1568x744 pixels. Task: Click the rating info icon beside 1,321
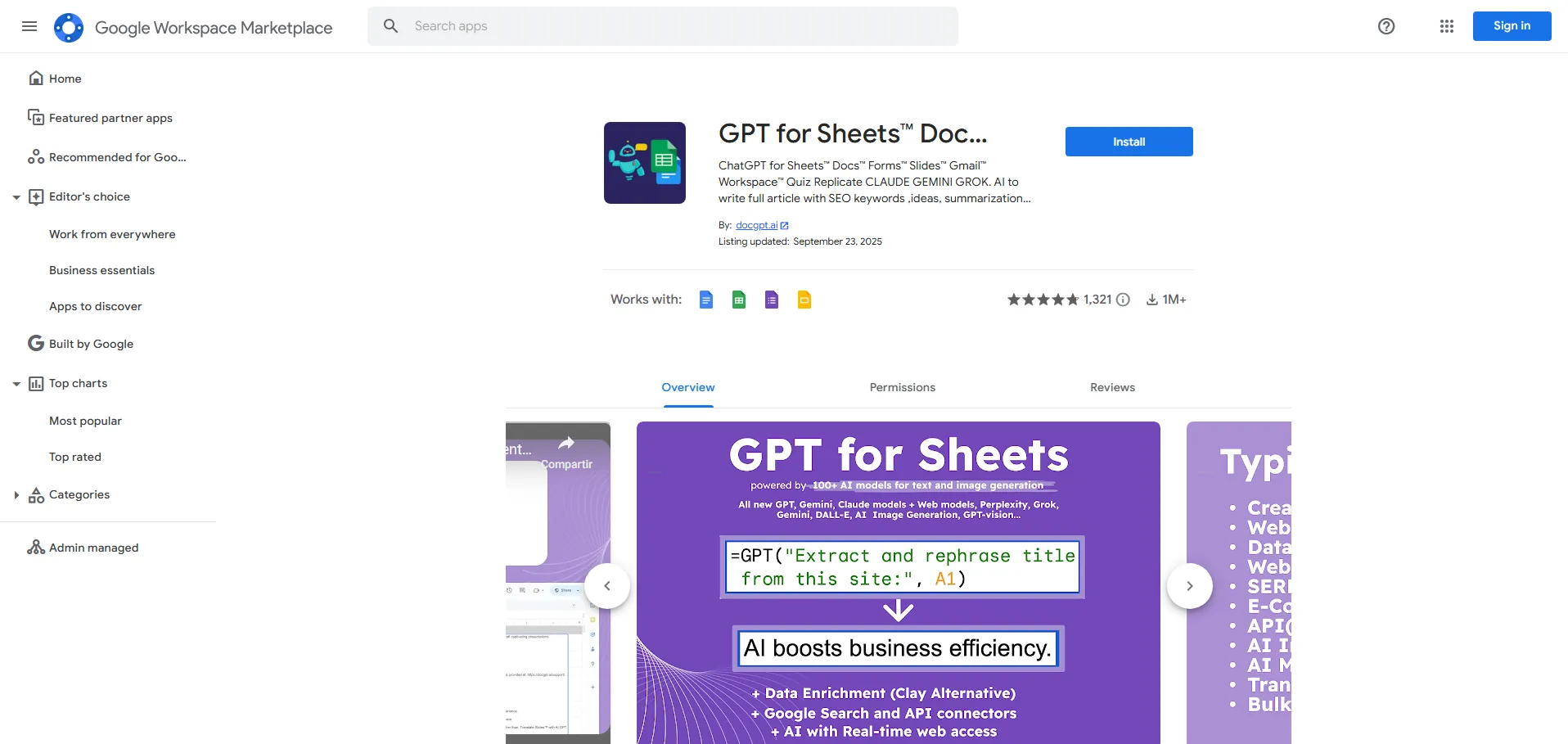point(1124,300)
